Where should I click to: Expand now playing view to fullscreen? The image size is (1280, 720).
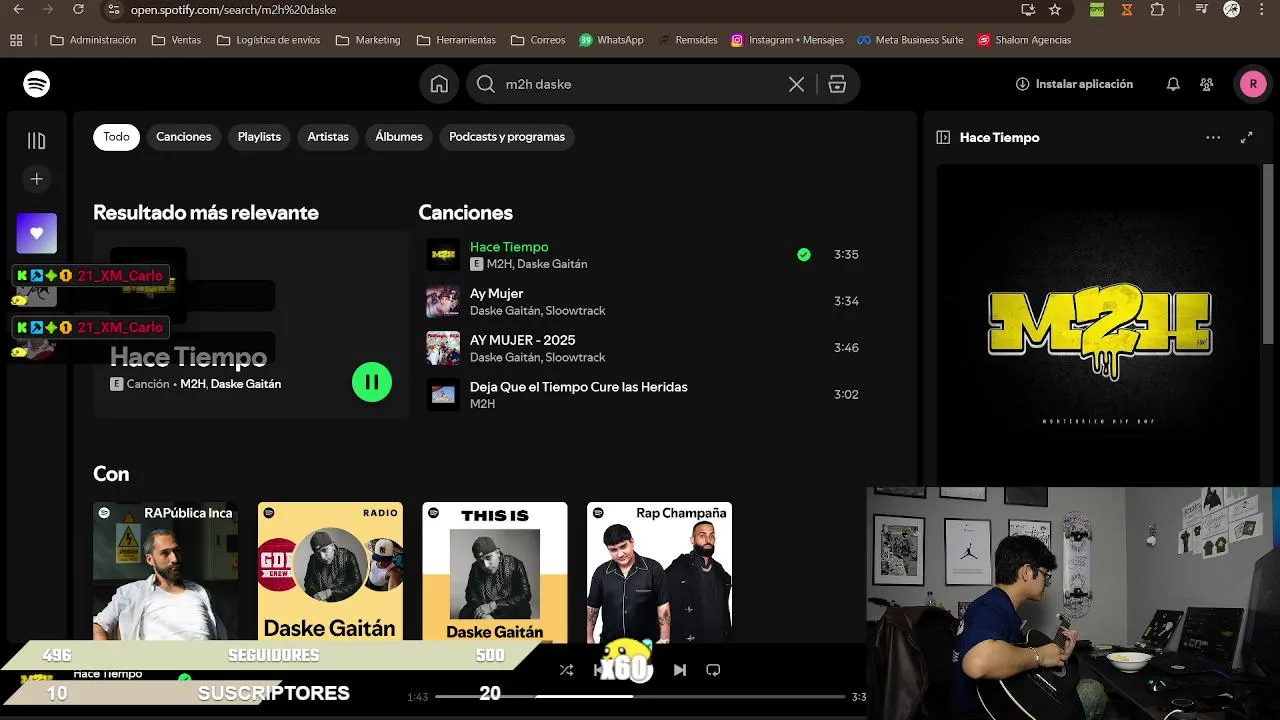click(x=1247, y=138)
